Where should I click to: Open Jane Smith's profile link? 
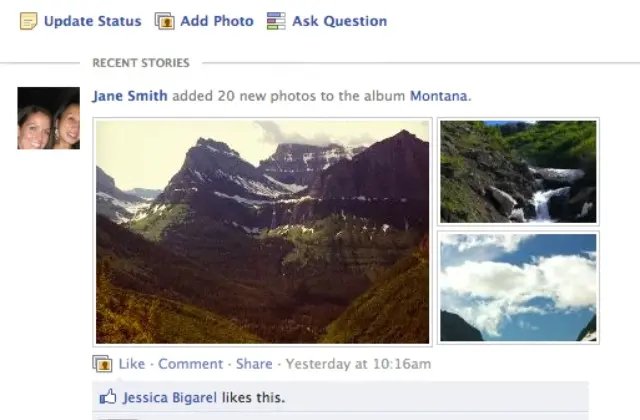point(130,96)
